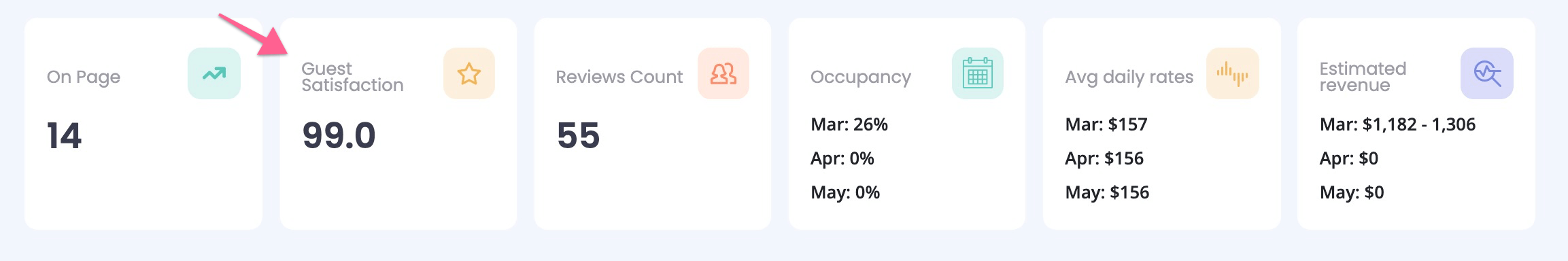Image resolution: width=1568 pixels, height=261 pixels.
Task: Click the 55 reviews count value
Action: pos(578,135)
